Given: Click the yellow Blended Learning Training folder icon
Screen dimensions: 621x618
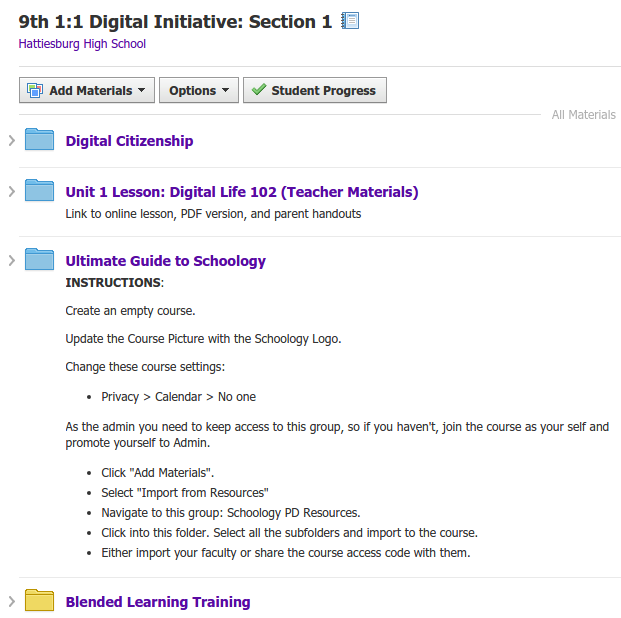Looking at the screenshot, I should pyautogui.click(x=39, y=601).
